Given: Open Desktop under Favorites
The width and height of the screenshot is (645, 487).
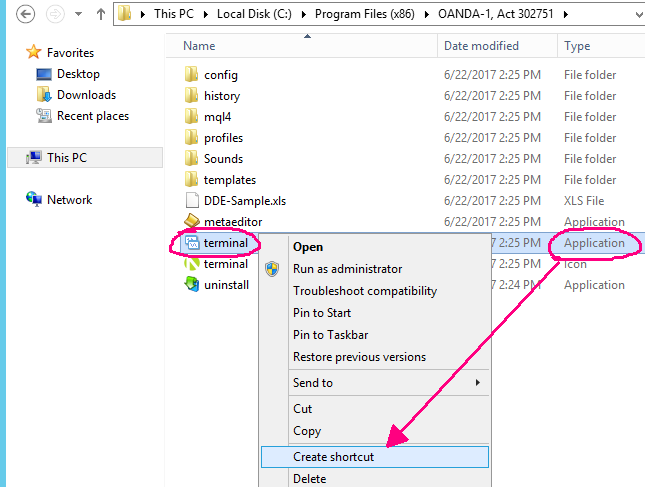Looking at the screenshot, I should (x=78, y=74).
